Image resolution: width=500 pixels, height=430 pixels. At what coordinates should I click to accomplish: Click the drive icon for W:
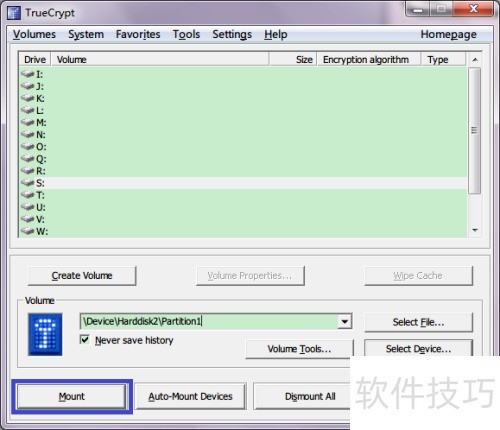tap(28, 231)
